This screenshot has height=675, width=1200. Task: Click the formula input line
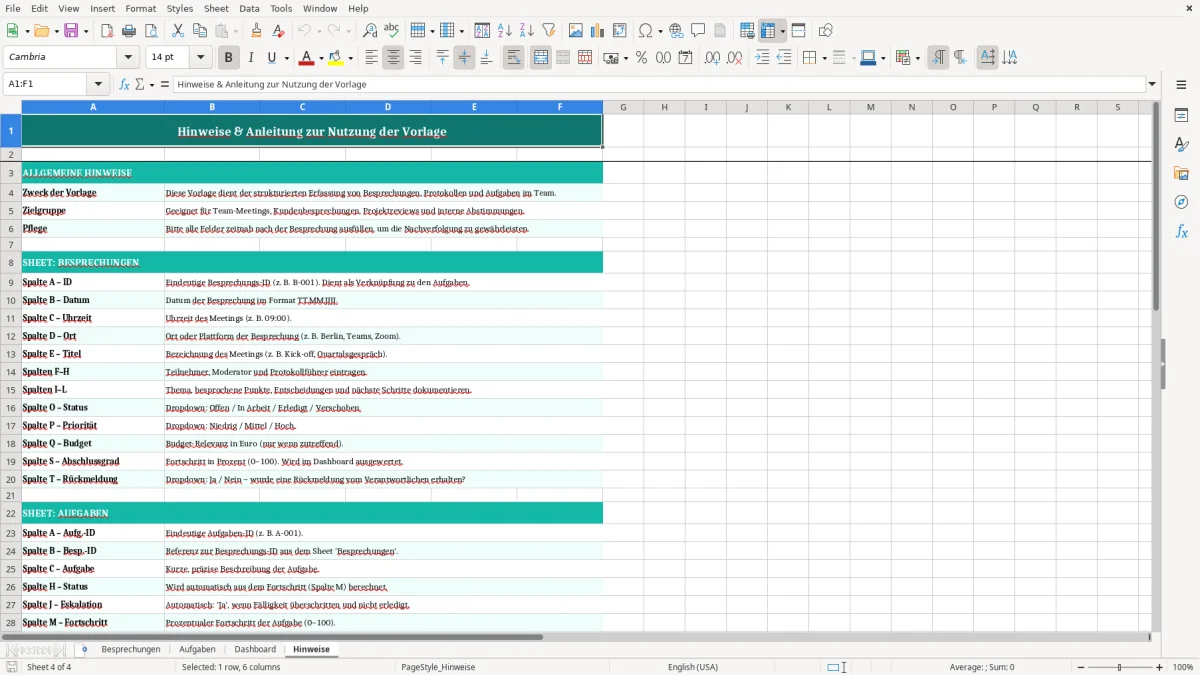[x=659, y=84]
